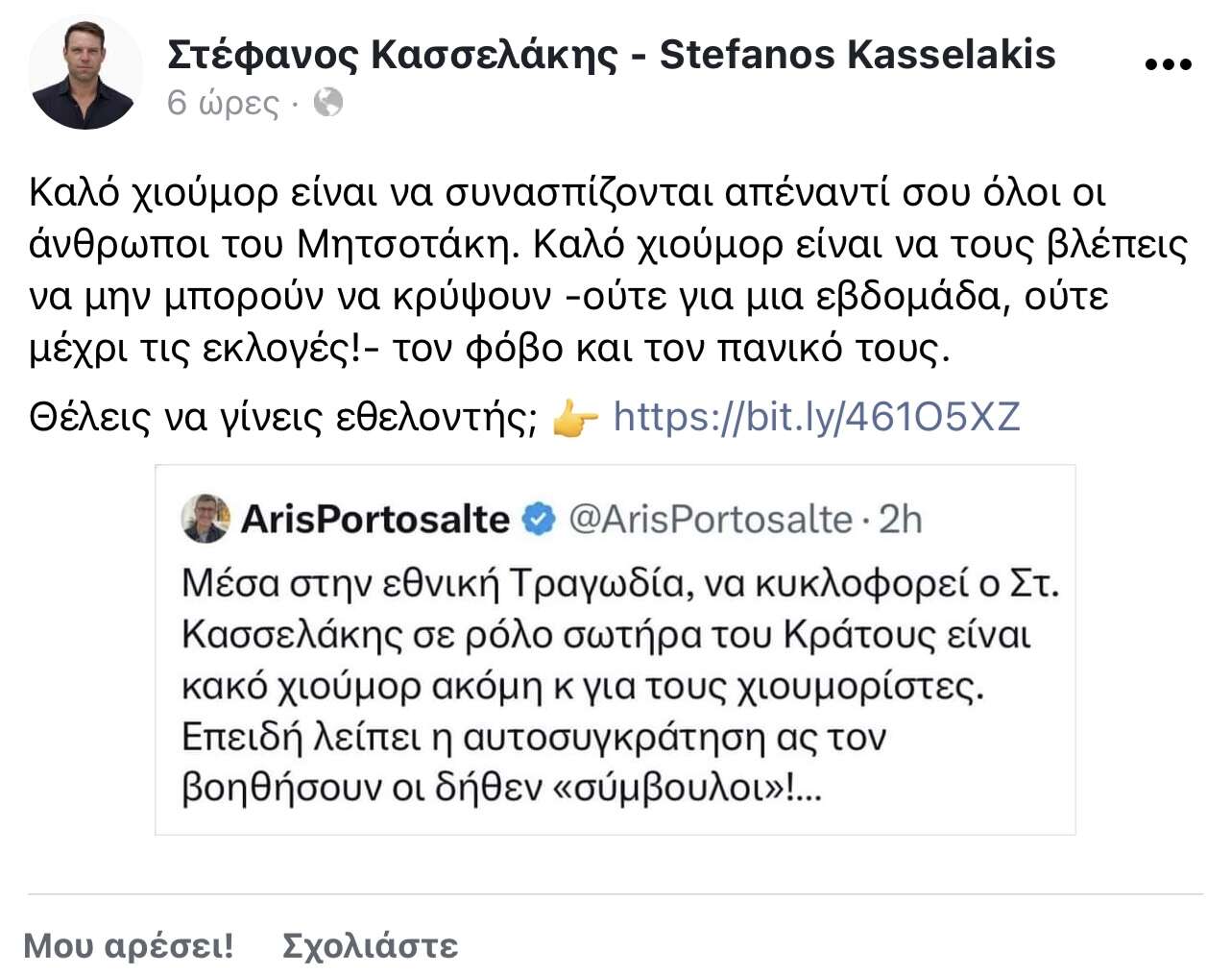Open the three-dots post options menu
The width and height of the screenshot is (1232, 975).
(x=1169, y=65)
